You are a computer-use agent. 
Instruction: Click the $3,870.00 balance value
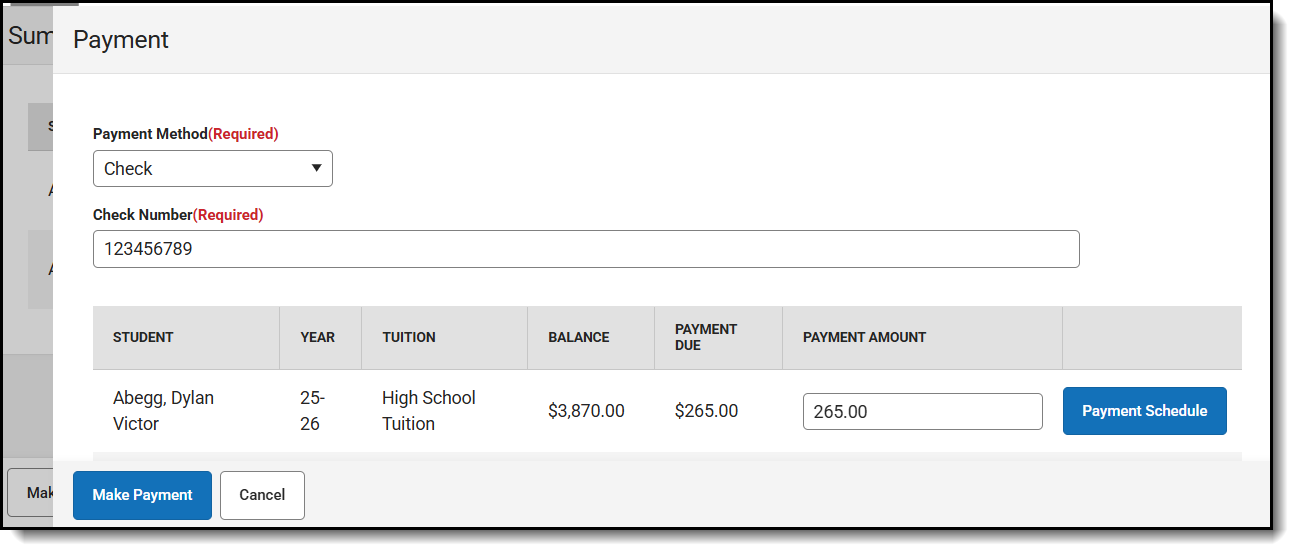586,411
